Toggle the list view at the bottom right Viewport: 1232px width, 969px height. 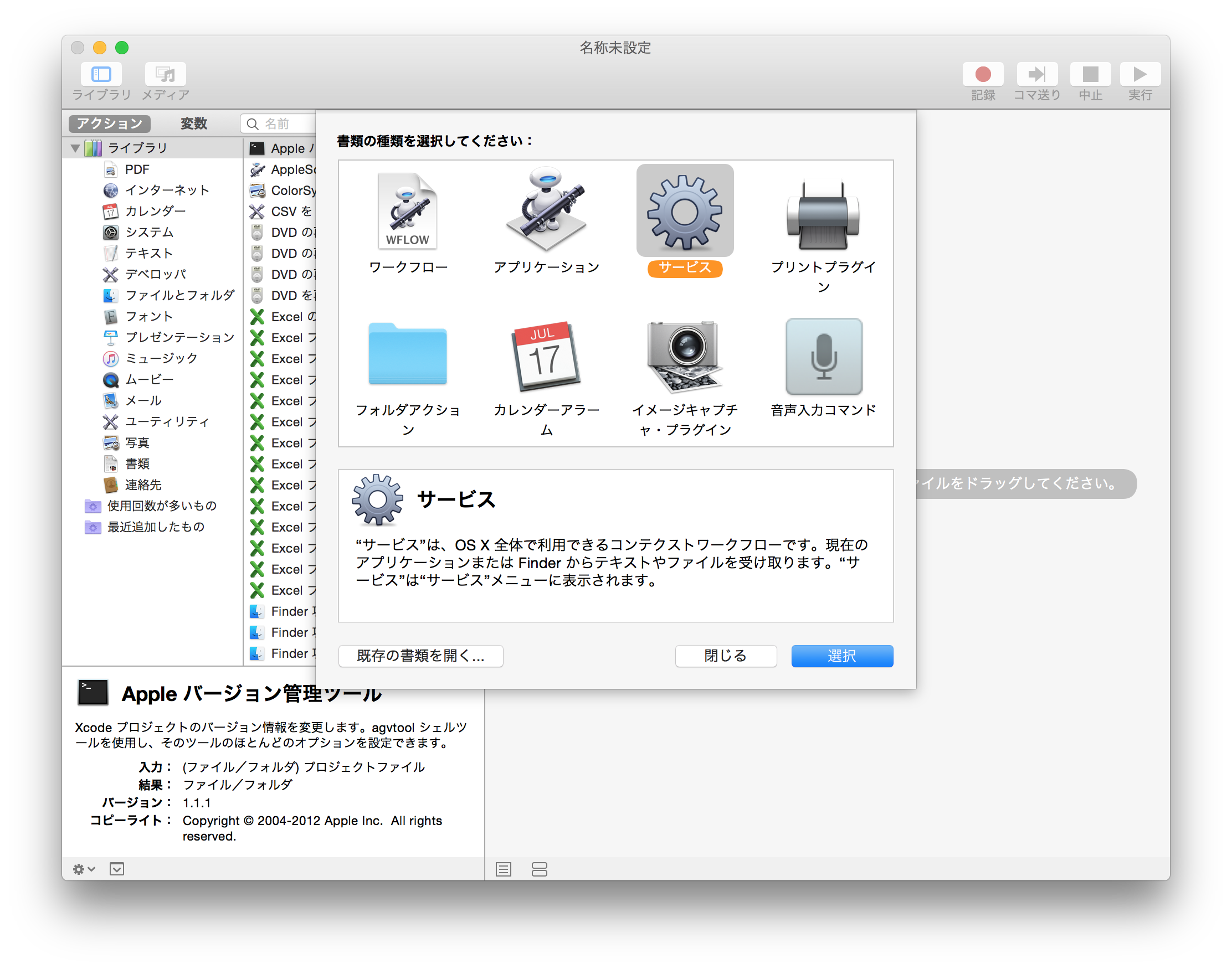[503, 869]
